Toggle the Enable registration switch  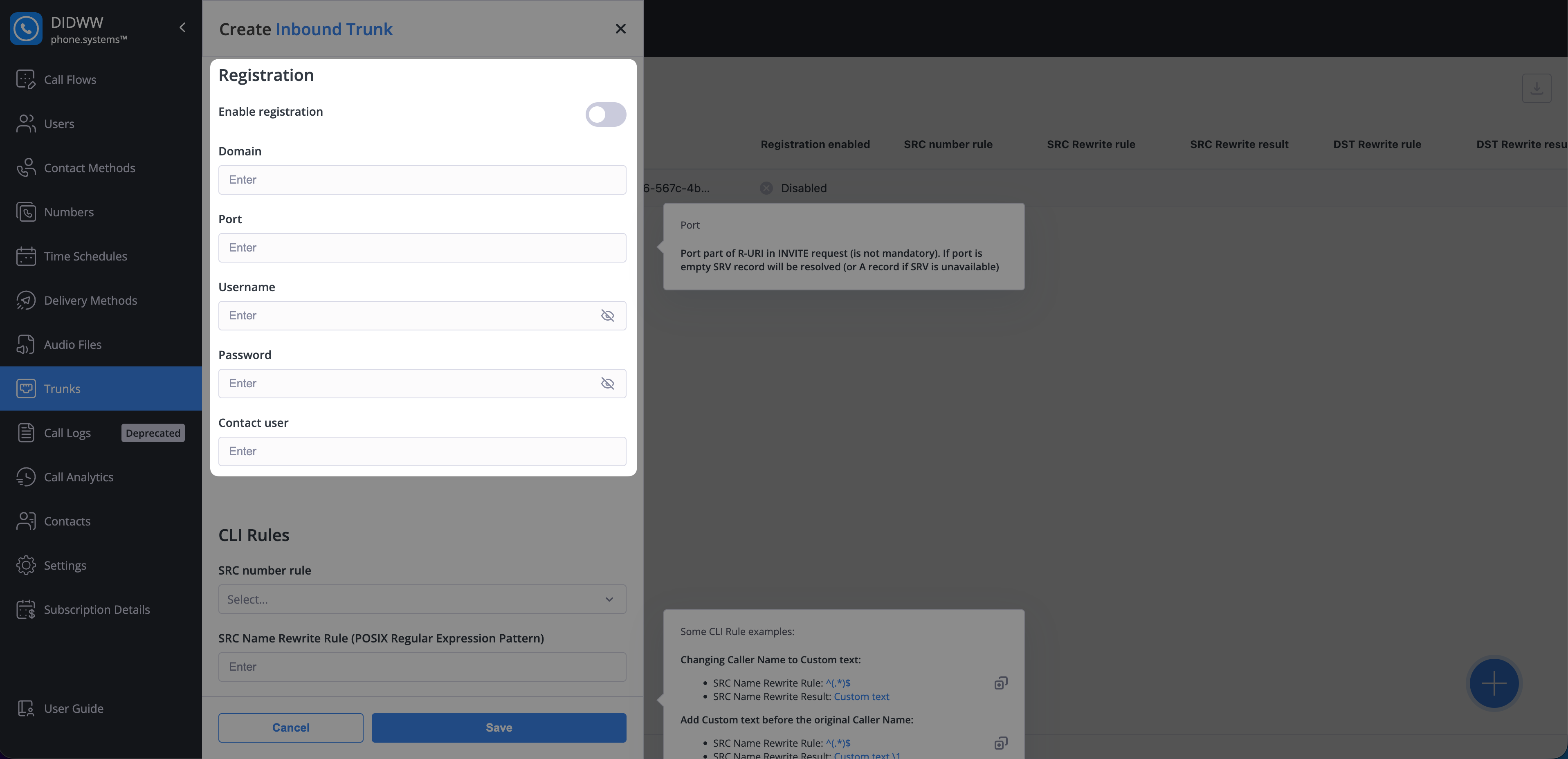click(x=606, y=115)
